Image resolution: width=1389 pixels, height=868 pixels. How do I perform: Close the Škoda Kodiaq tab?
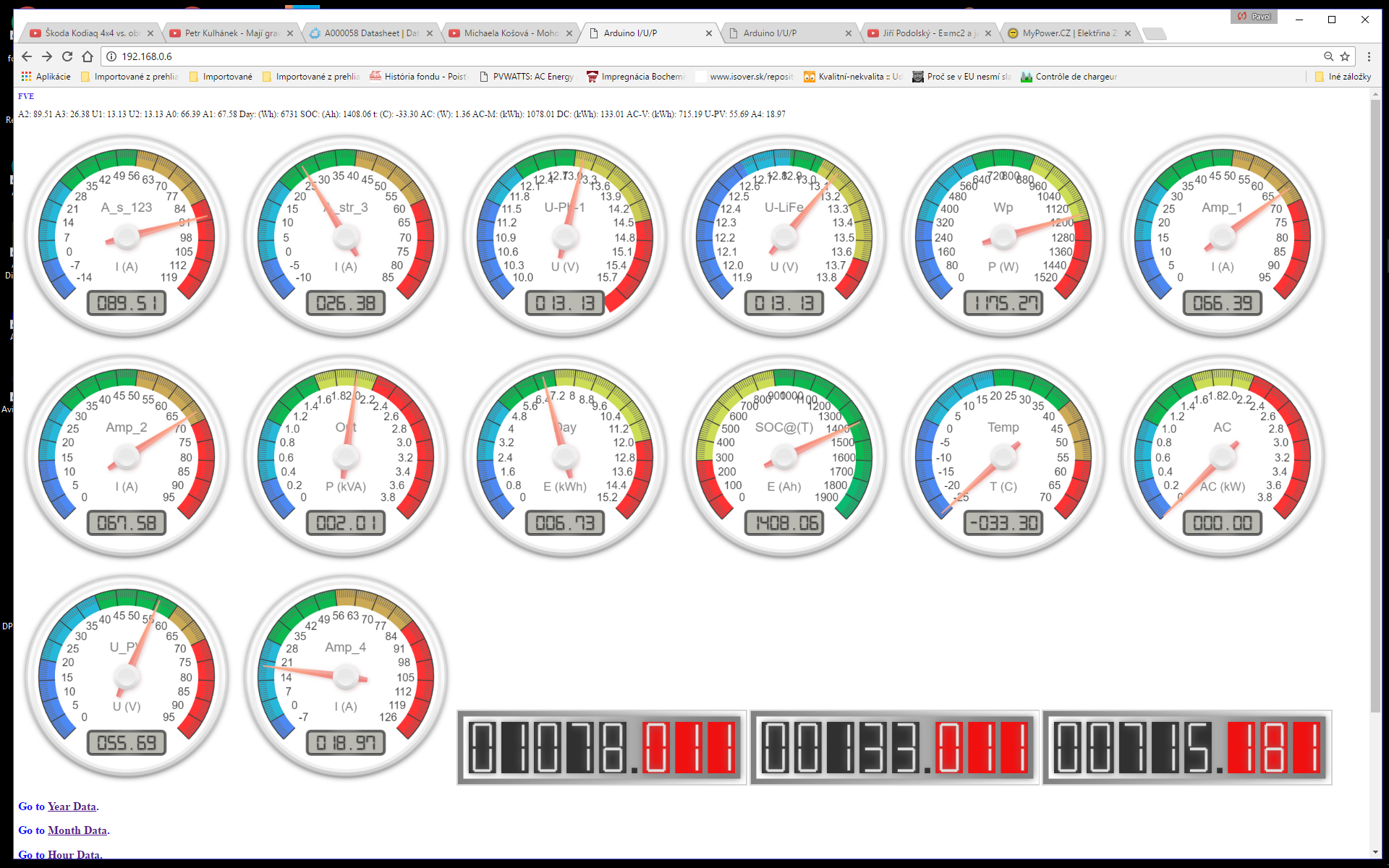pyautogui.click(x=150, y=33)
